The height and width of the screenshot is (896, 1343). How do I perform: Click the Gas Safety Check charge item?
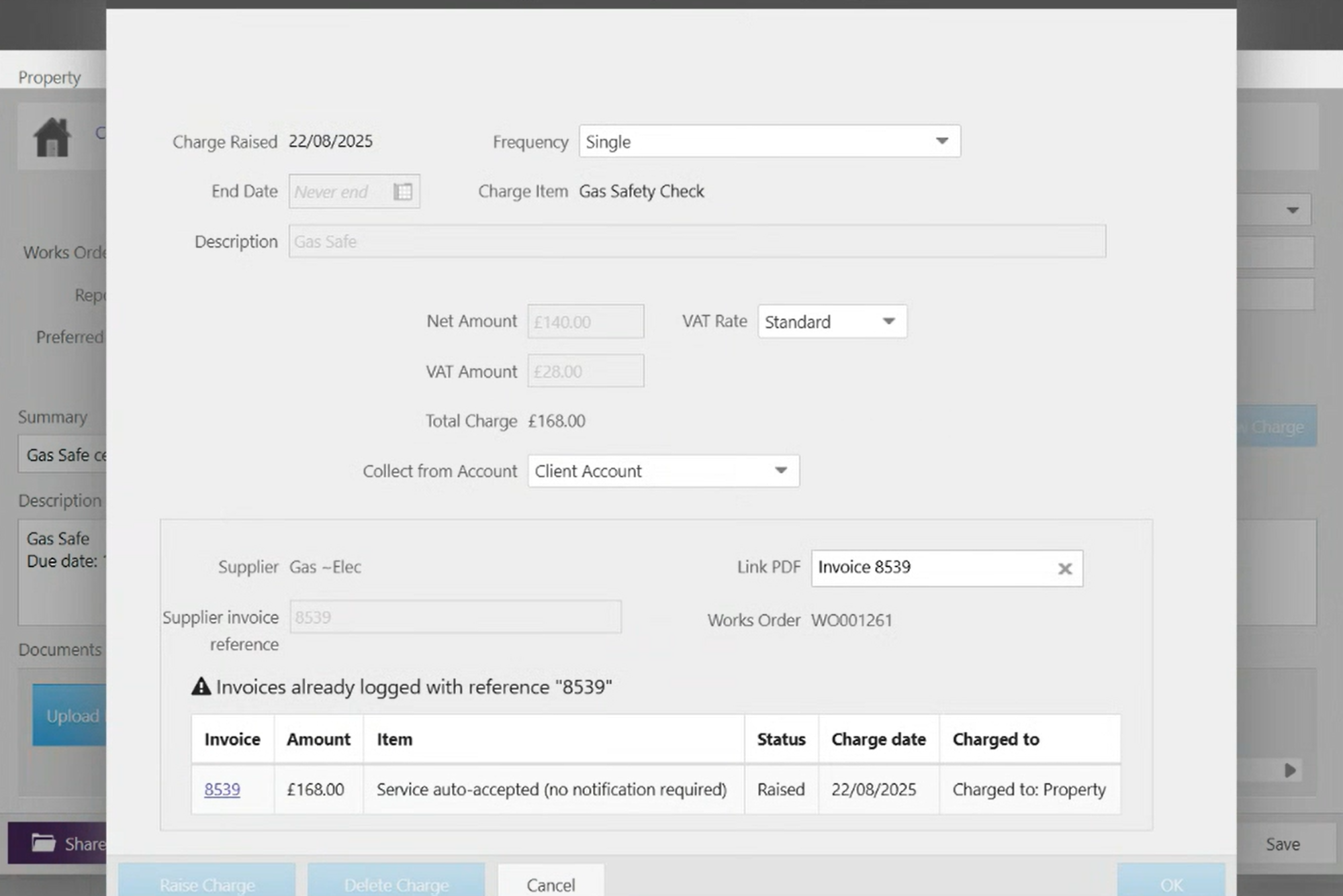(641, 191)
